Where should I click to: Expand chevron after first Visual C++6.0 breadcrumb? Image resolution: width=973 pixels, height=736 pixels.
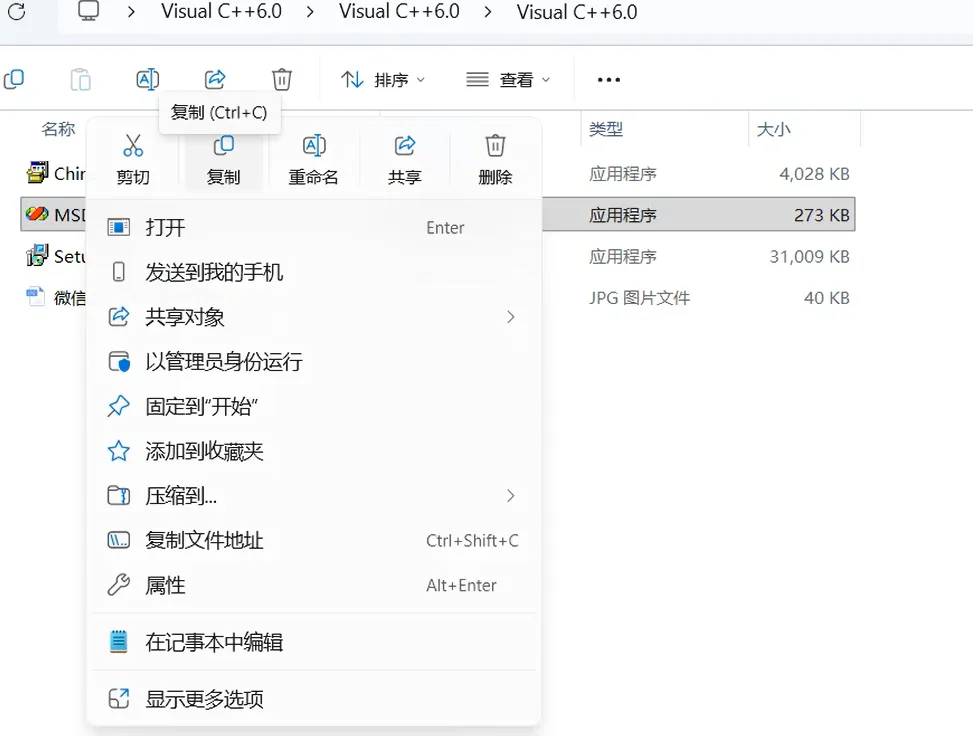(x=310, y=12)
